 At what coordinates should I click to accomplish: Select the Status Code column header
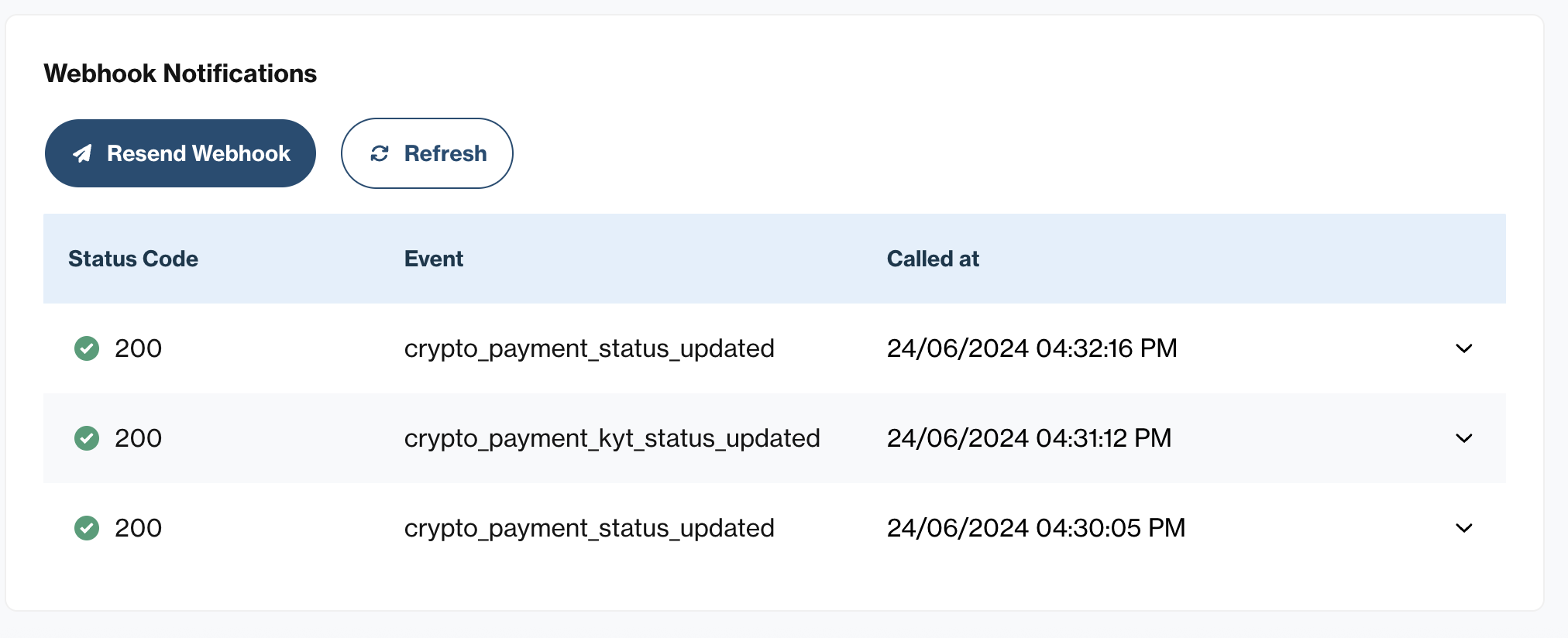pos(133,259)
